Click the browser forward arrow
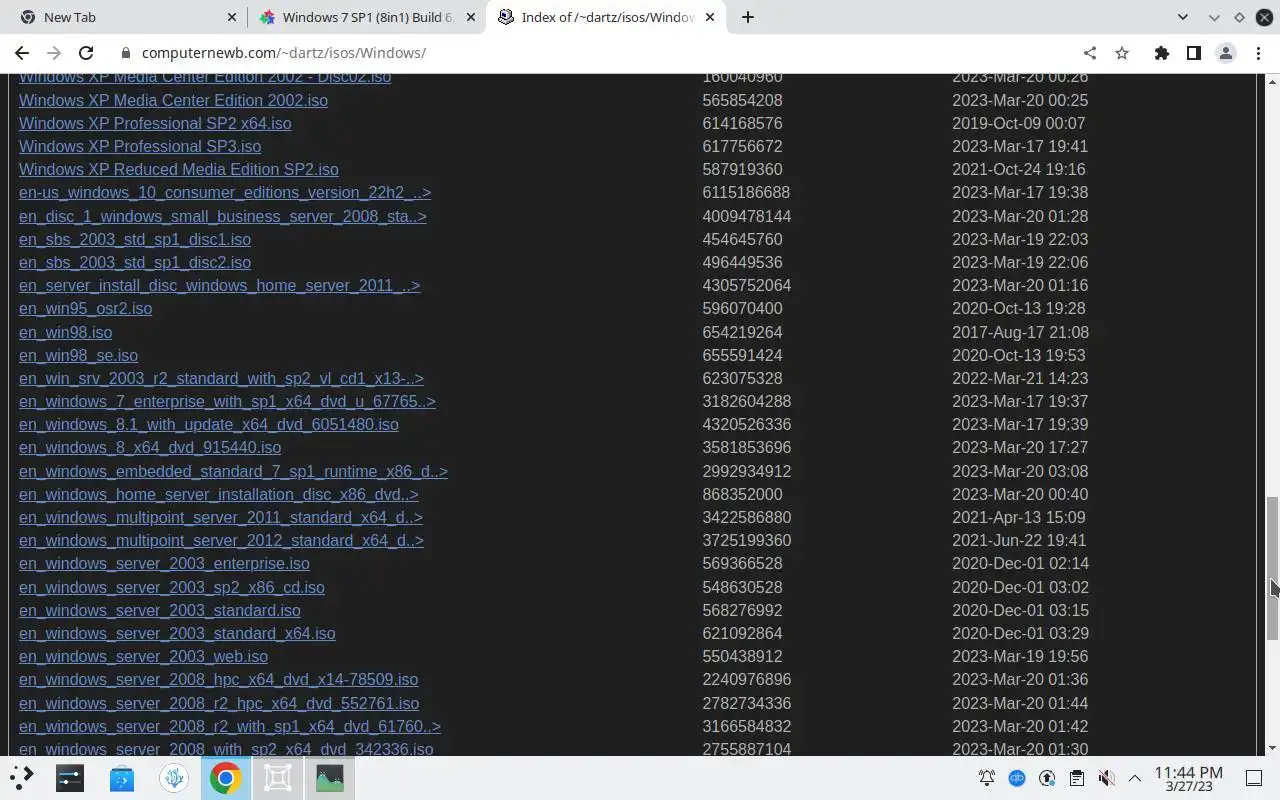The image size is (1280, 800). [54, 53]
